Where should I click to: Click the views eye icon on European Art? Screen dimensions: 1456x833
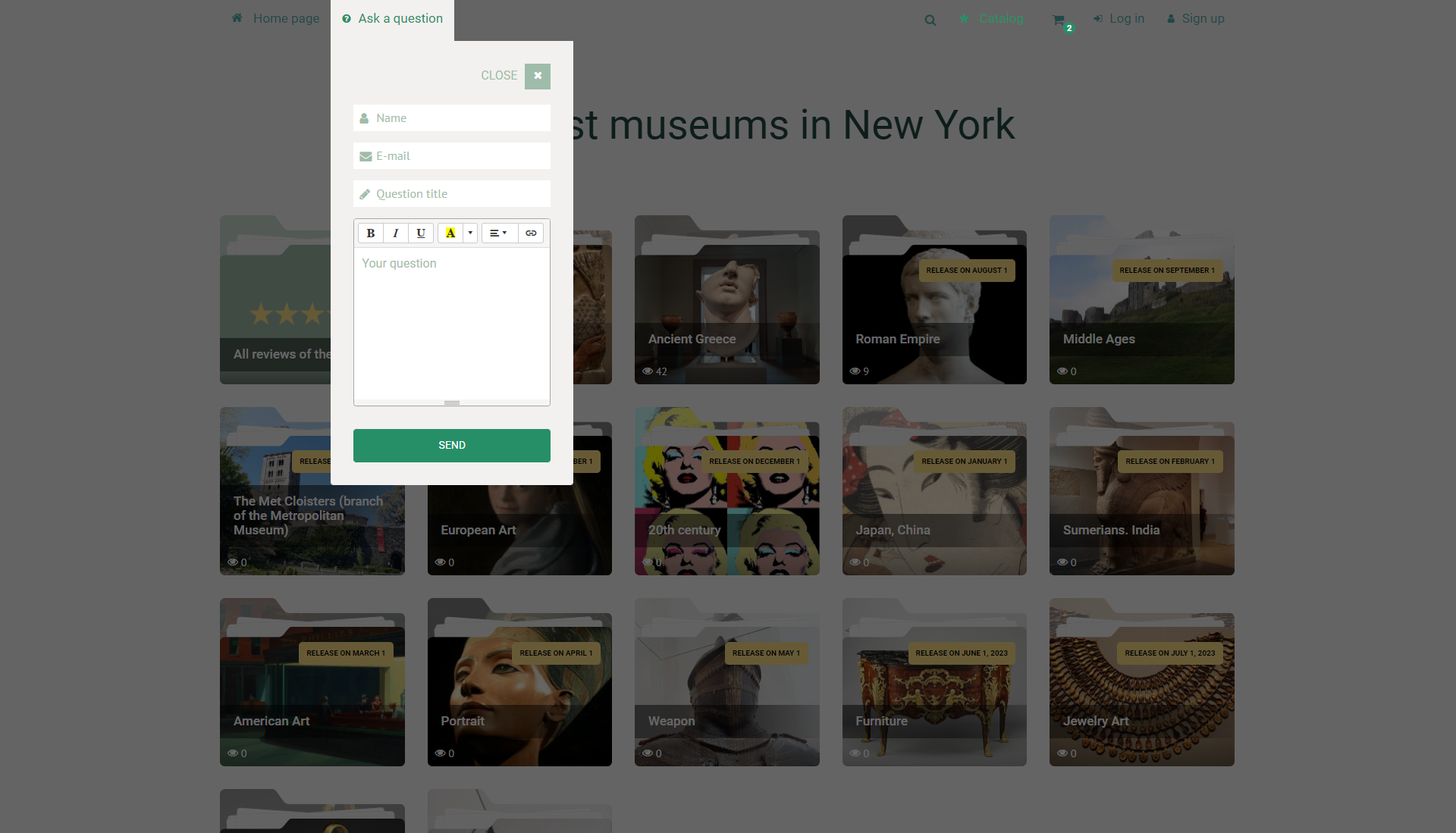(x=440, y=562)
